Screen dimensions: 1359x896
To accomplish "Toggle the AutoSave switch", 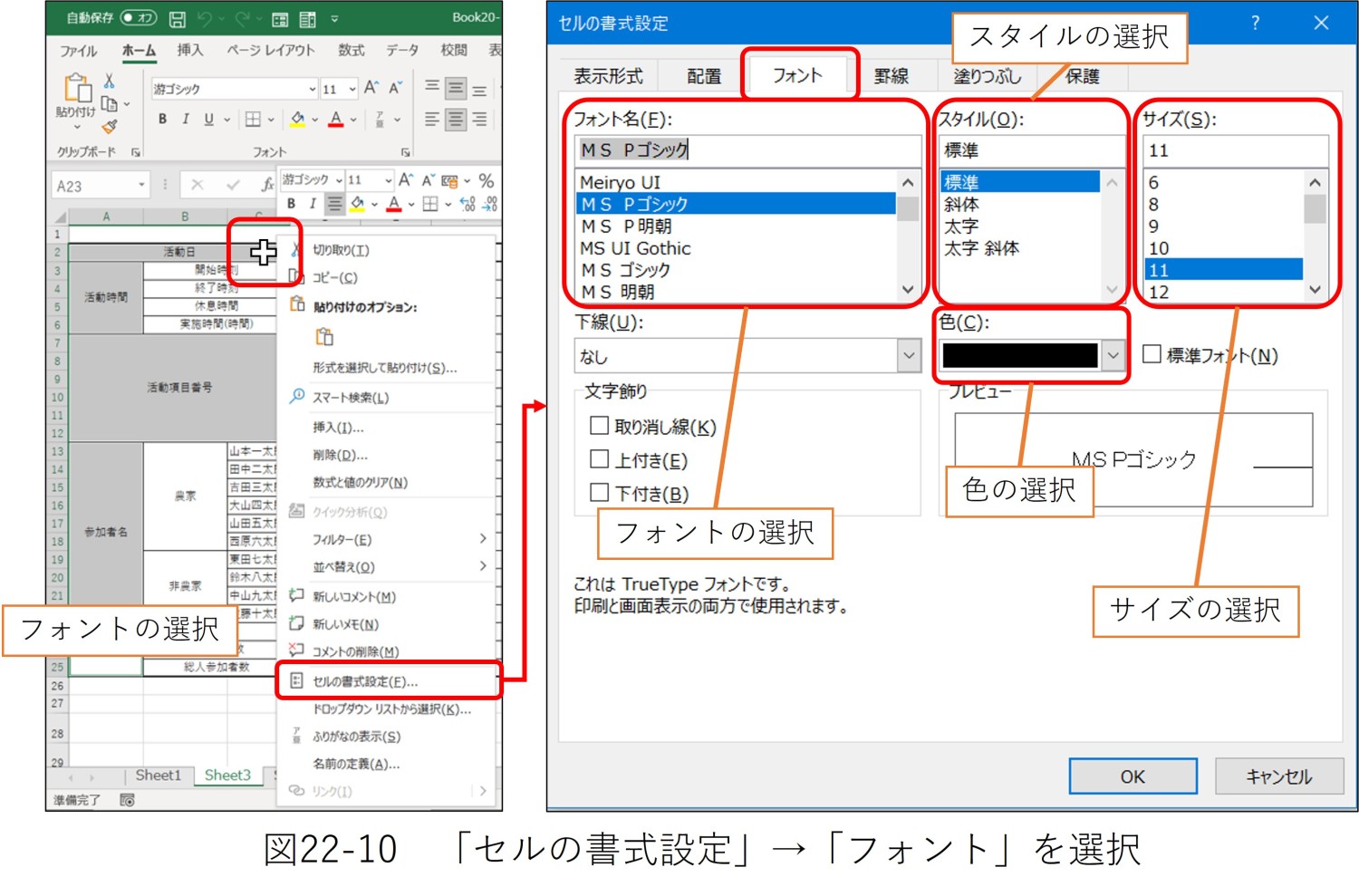I will click(139, 18).
